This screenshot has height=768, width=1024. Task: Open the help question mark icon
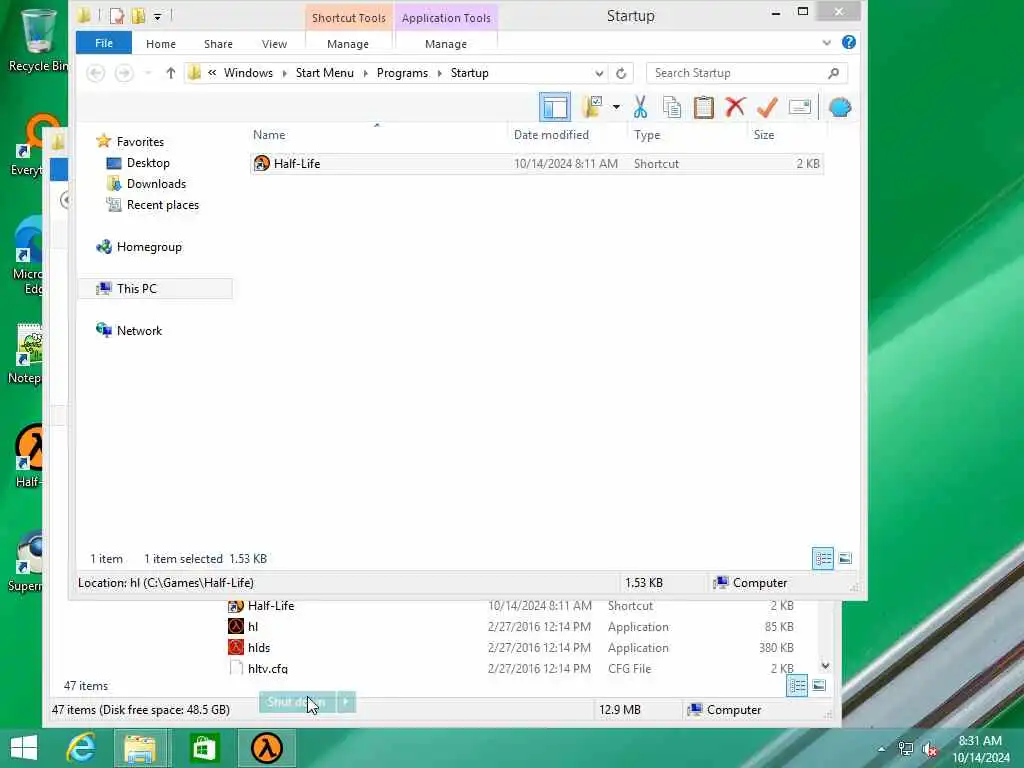coord(848,42)
